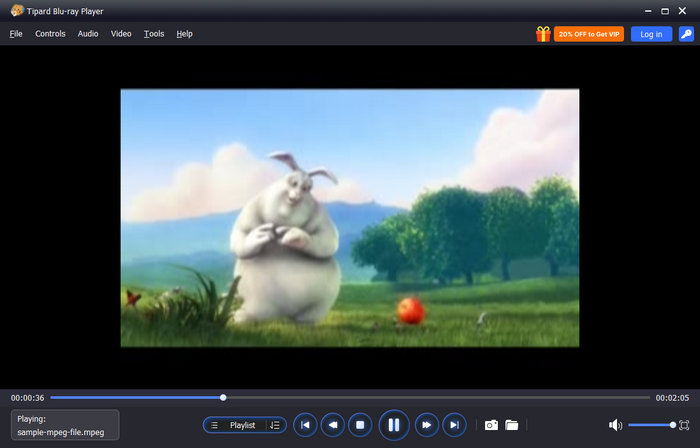700x448 pixels.
Task: Open the Video menu
Action: [121, 34]
